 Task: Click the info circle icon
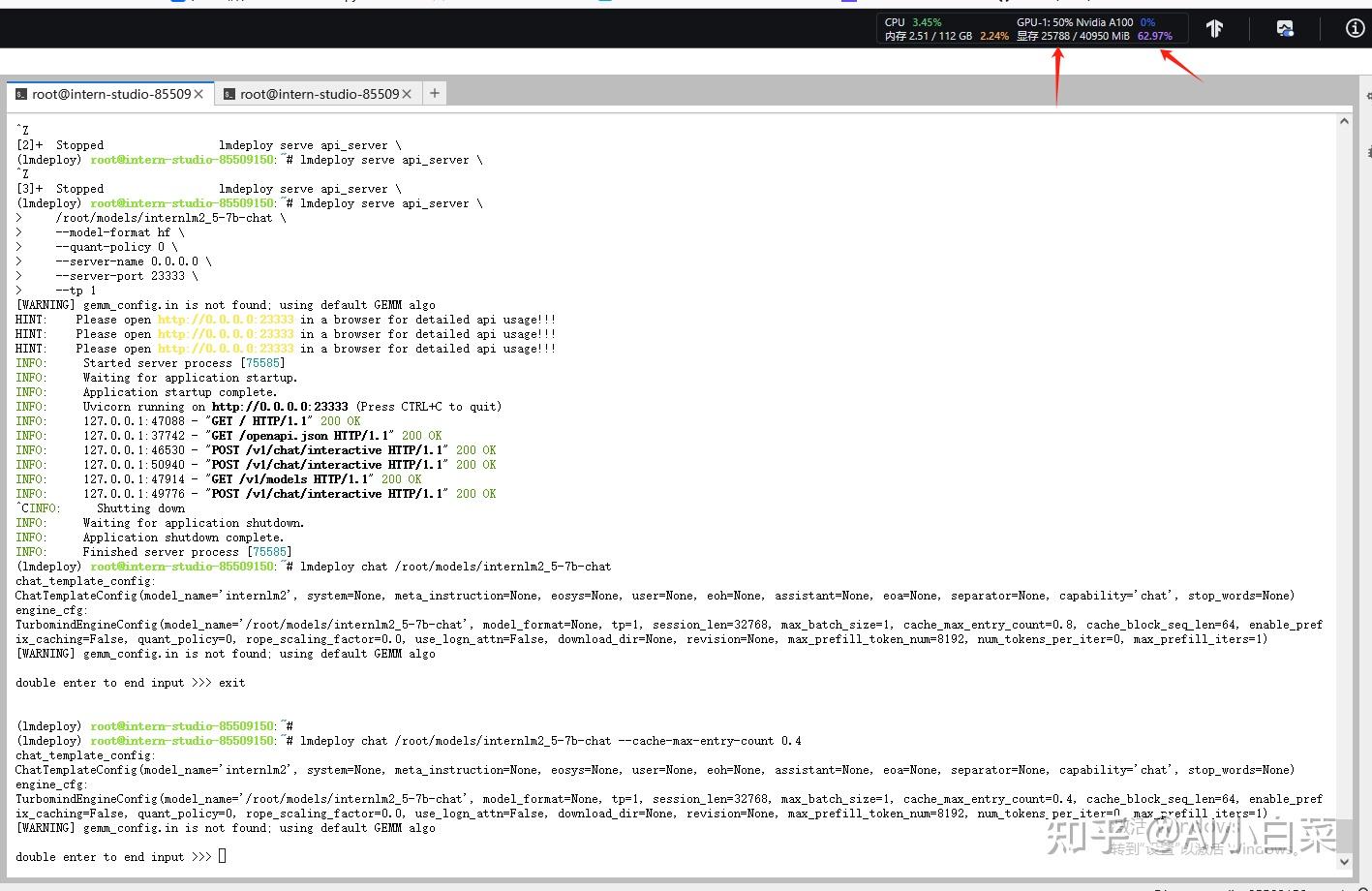pos(1355,29)
